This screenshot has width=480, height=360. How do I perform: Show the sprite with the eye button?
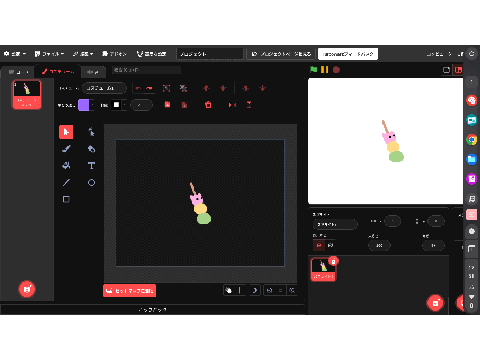pyautogui.click(x=319, y=245)
